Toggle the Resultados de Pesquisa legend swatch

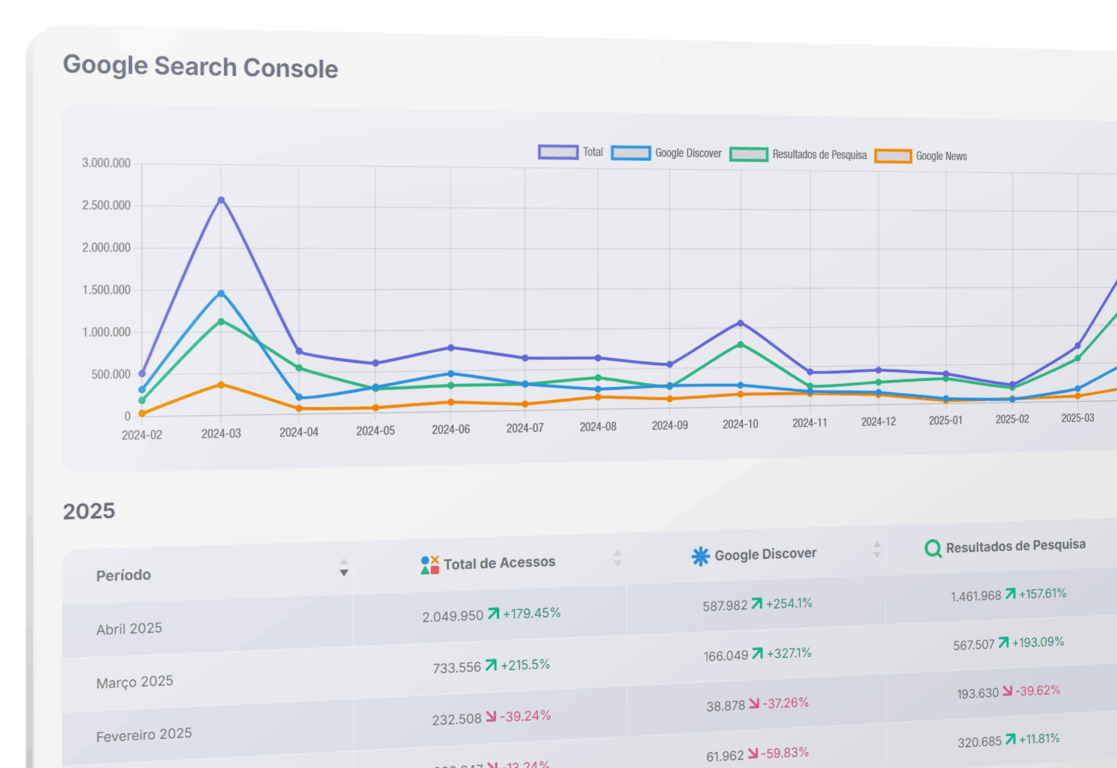click(749, 155)
